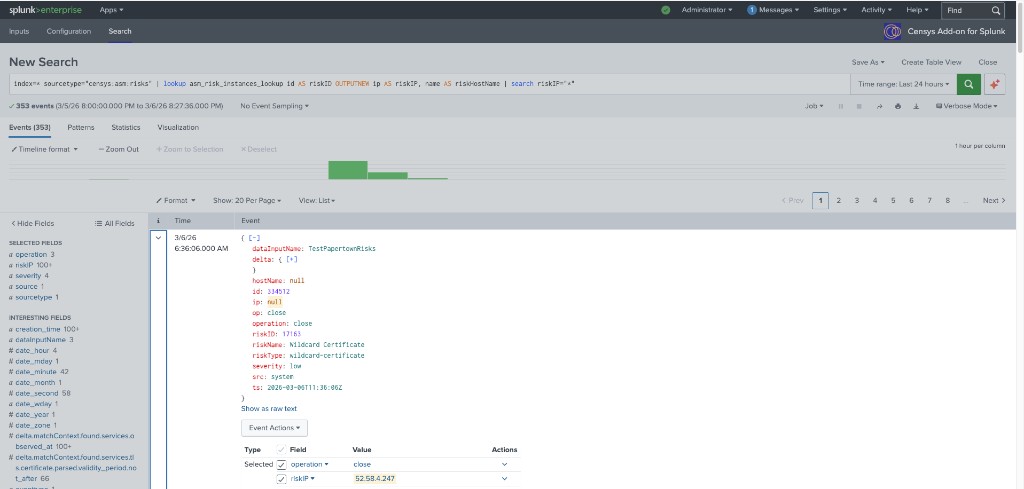
Task: Open the Job dropdown
Action: pyautogui.click(x=814, y=106)
